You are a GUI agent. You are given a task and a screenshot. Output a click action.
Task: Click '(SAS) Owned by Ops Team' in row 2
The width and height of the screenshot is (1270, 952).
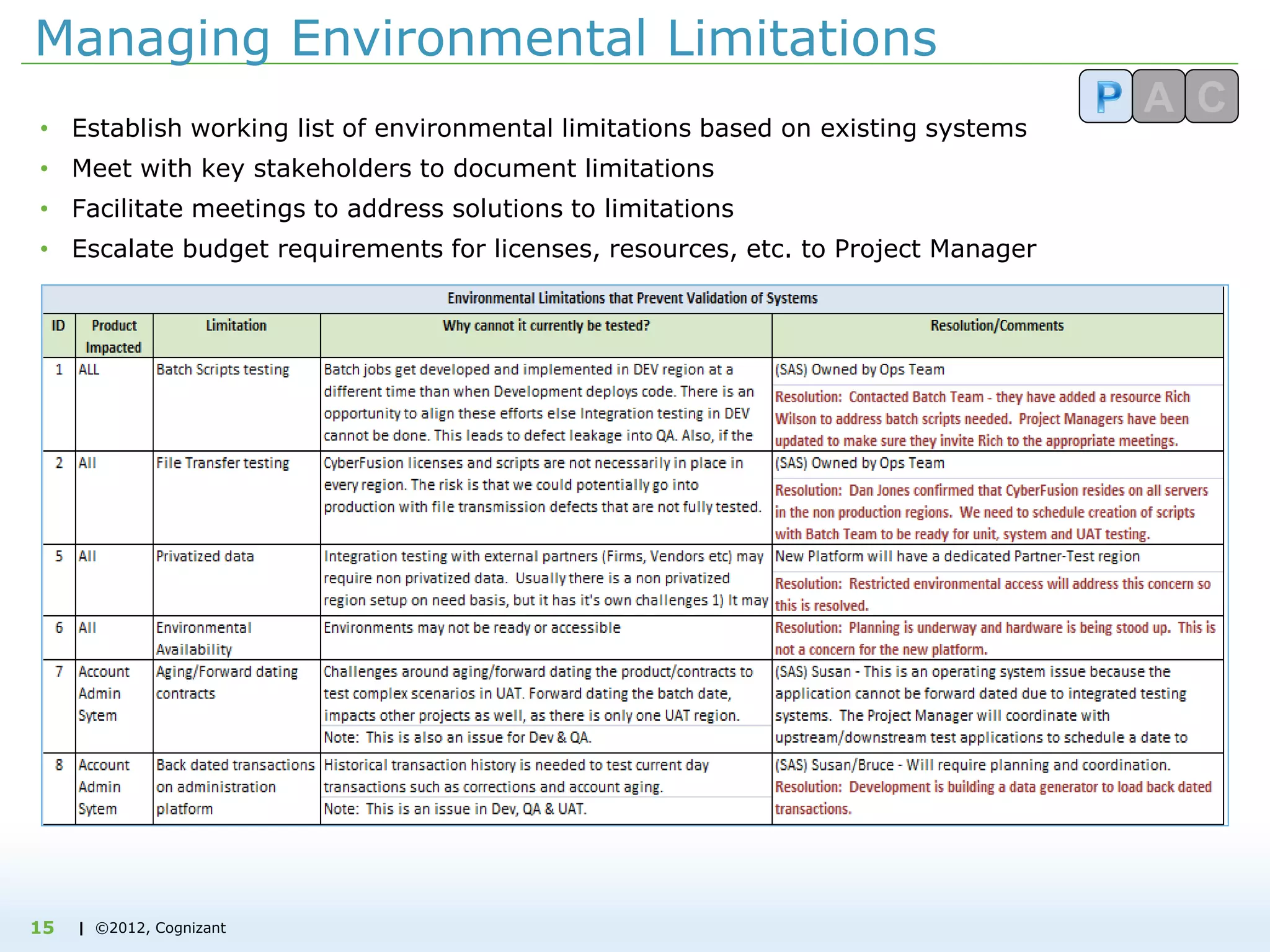click(x=860, y=463)
